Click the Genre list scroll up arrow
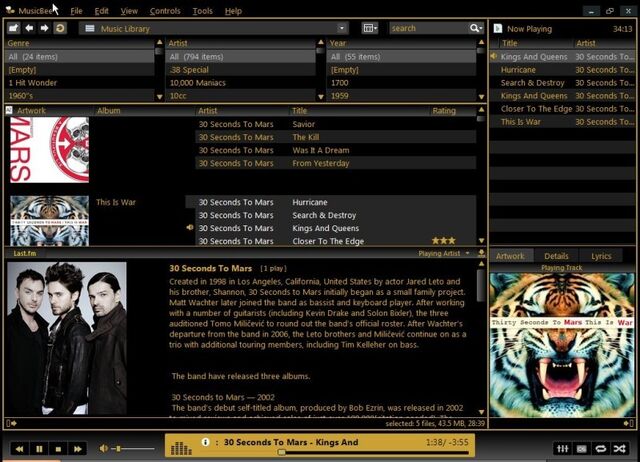 point(160,42)
